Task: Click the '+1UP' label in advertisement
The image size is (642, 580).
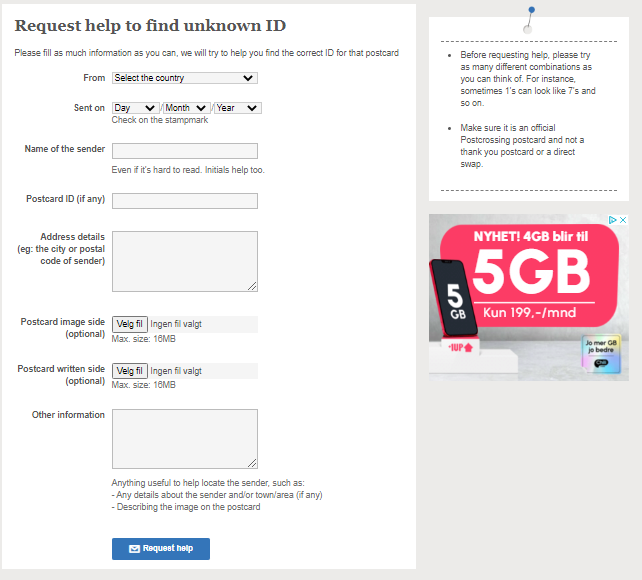Action: pyautogui.click(x=459, y=348)
